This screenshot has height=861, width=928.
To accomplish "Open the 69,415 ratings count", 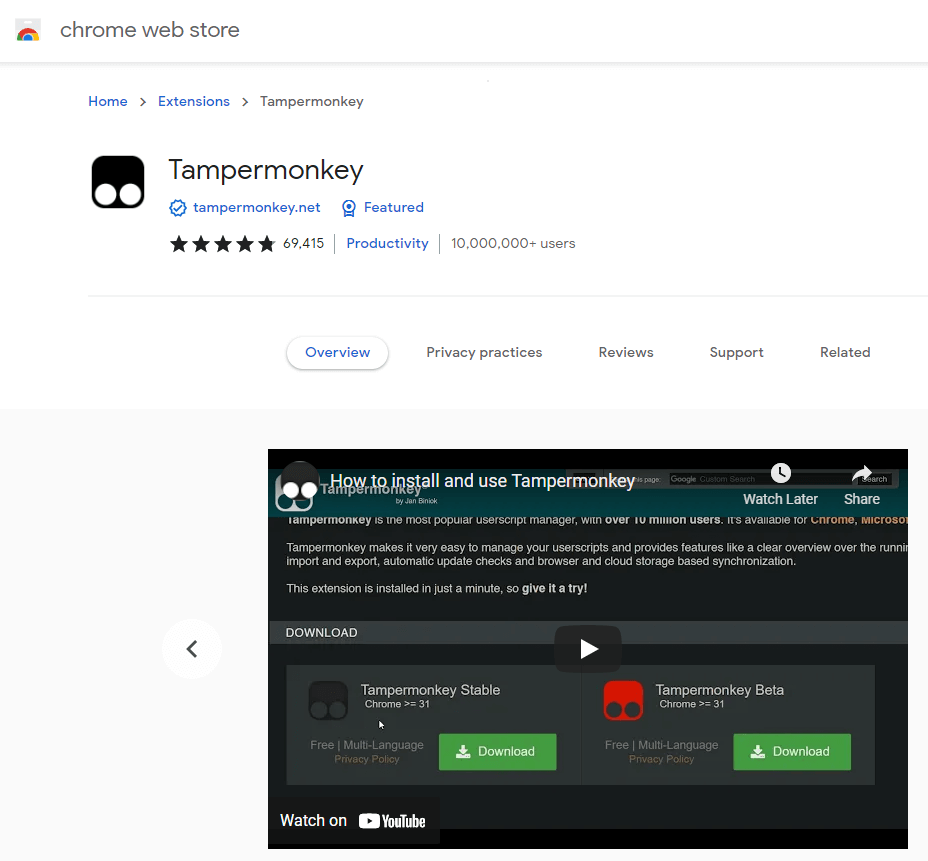I will tap(304, 243).
